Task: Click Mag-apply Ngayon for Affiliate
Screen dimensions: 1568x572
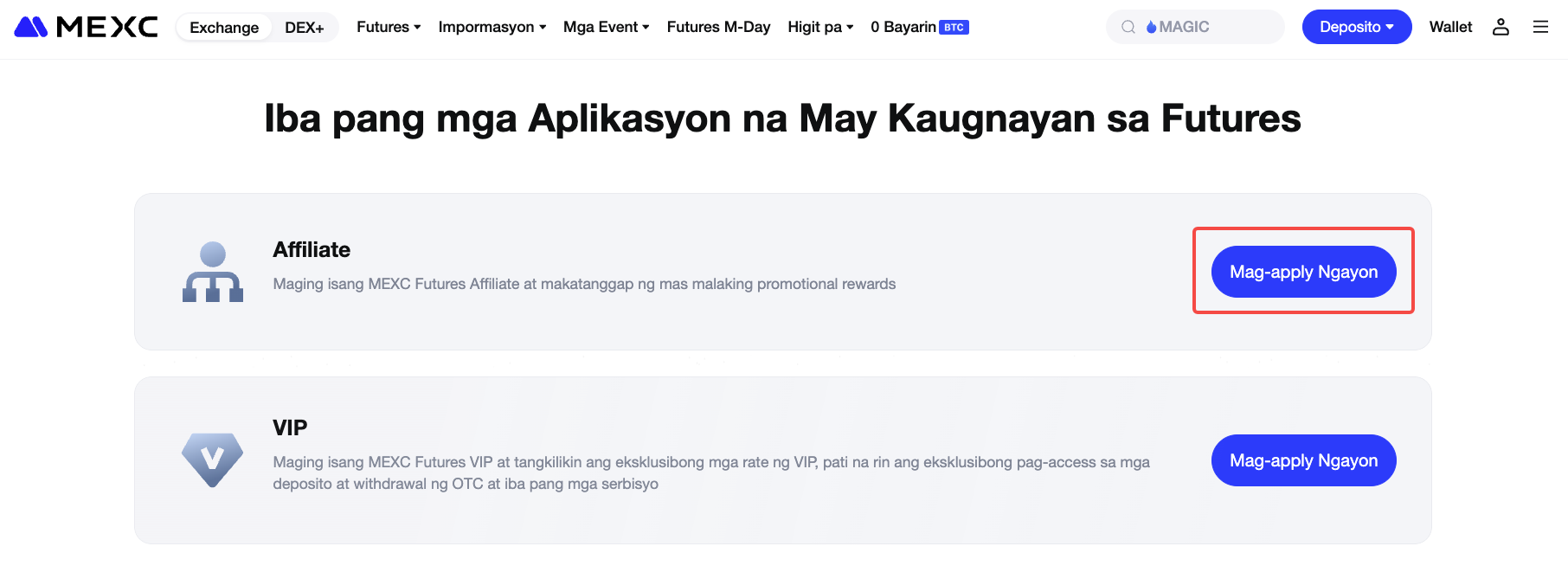Action: (x=1303, y=272)
